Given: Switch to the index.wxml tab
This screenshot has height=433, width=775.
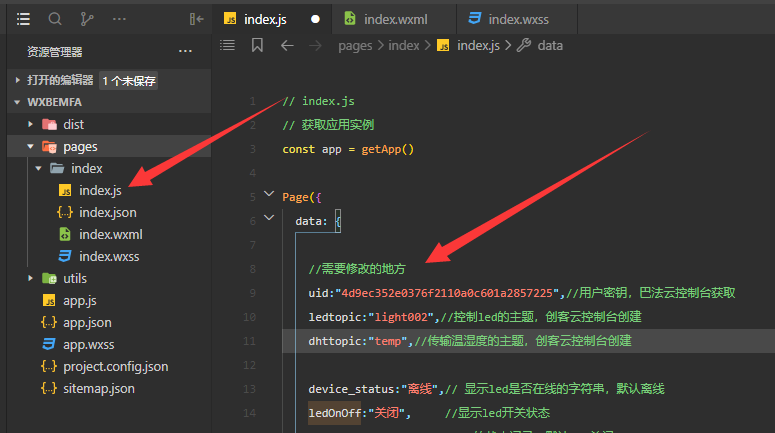Looking at the screenshot, I should pos(395,19).
